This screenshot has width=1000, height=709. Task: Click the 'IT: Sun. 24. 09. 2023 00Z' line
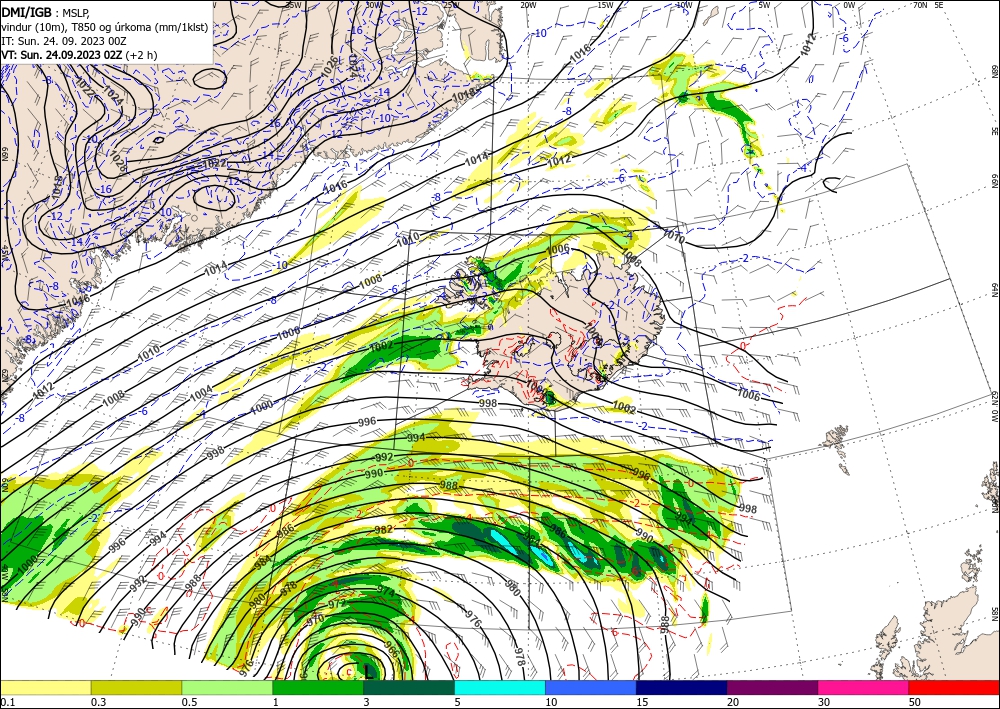pos(64,41)
